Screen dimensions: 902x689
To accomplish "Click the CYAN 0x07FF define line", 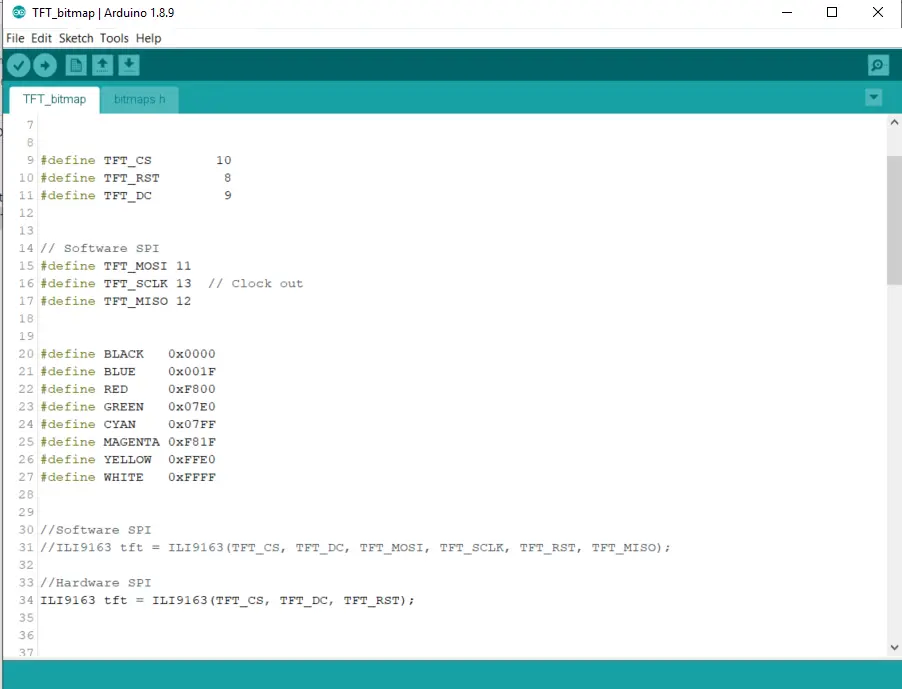I will [128, 424].
